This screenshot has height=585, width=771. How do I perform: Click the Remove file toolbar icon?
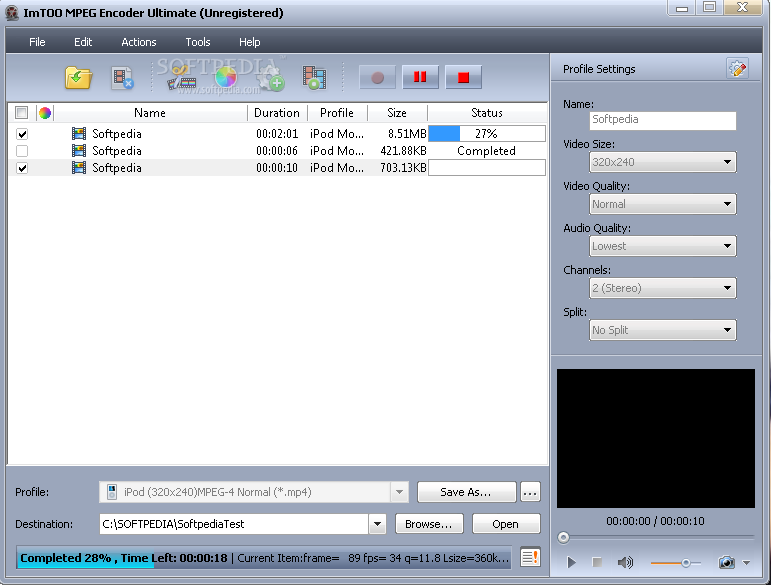(x=122, y=78)
